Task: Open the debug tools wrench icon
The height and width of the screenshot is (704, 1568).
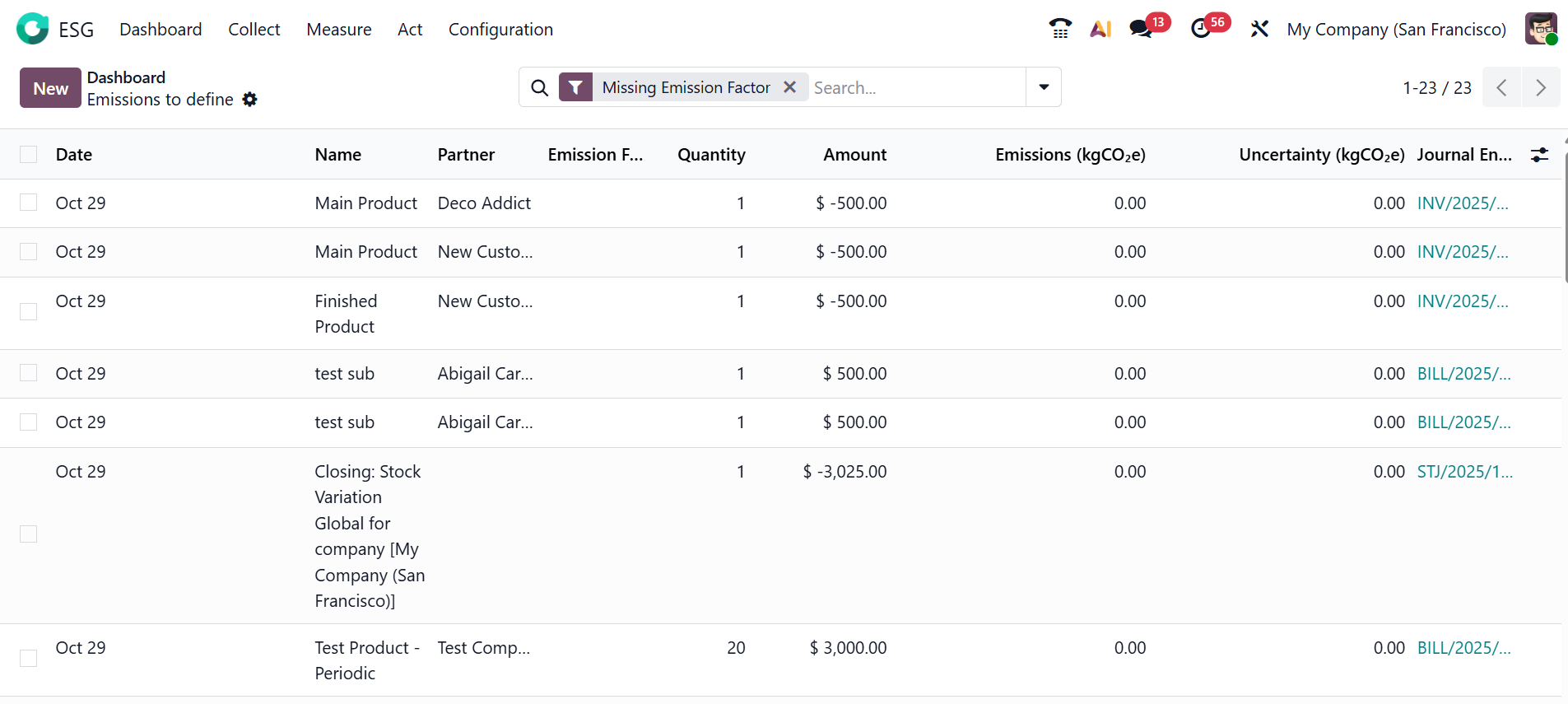Action: [1259, 29]
